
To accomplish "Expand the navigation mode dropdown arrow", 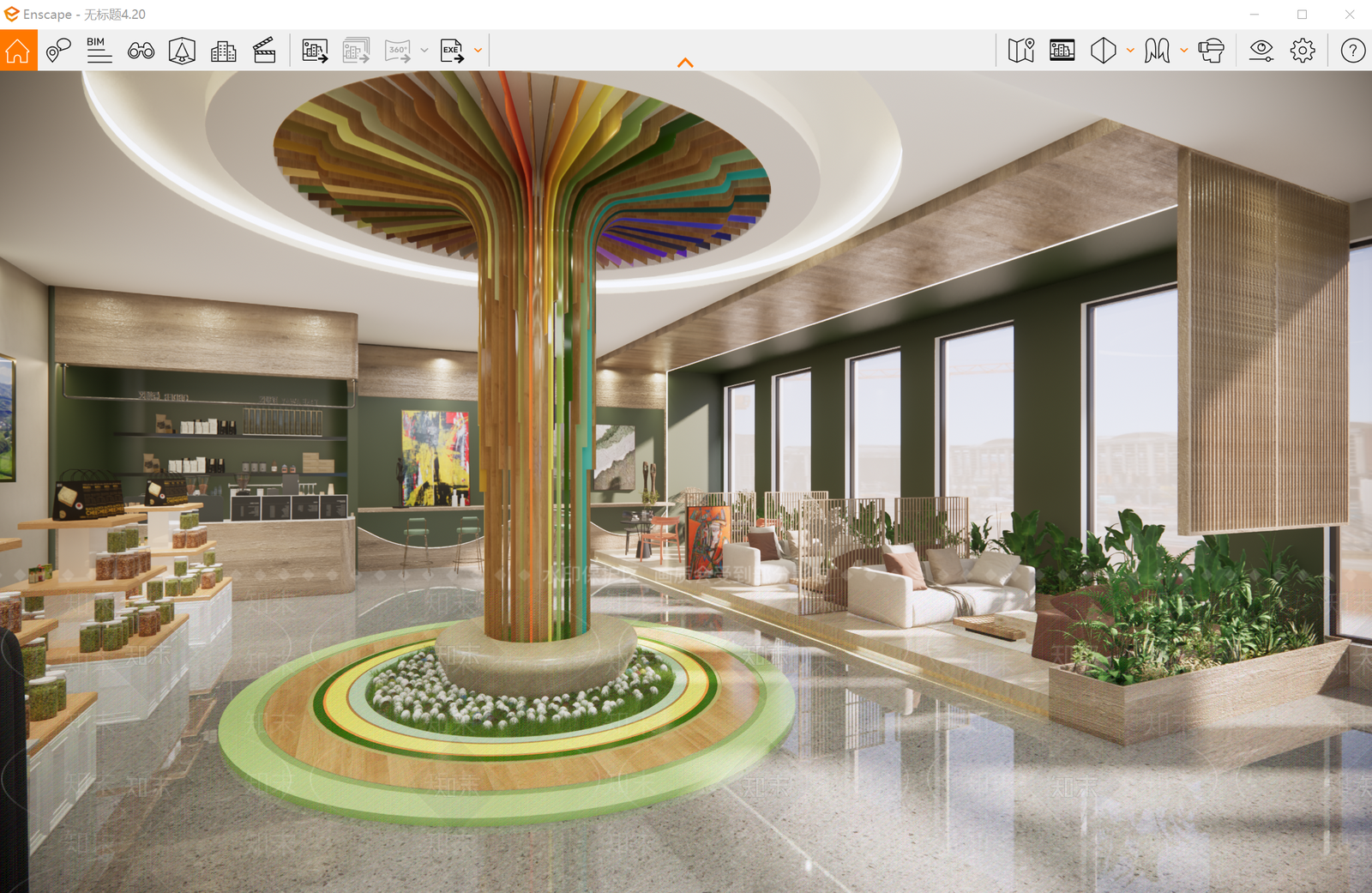I will (x=1184, y=51).
